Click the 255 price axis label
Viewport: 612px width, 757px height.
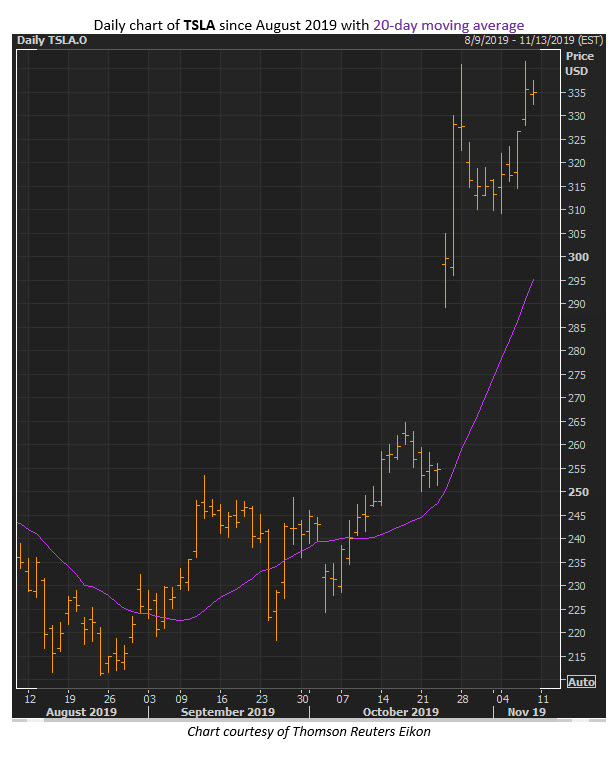click(x=576, y=469)
